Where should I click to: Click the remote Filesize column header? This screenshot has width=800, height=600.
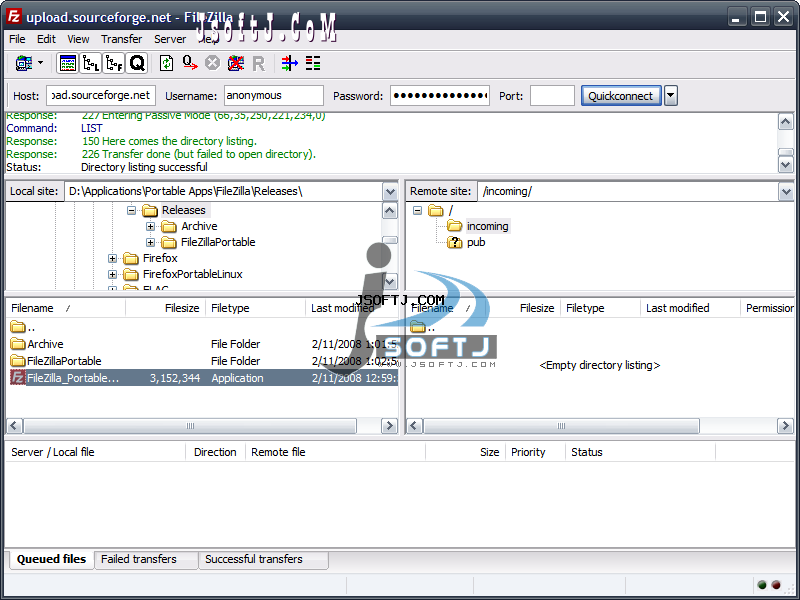(524, 308)
